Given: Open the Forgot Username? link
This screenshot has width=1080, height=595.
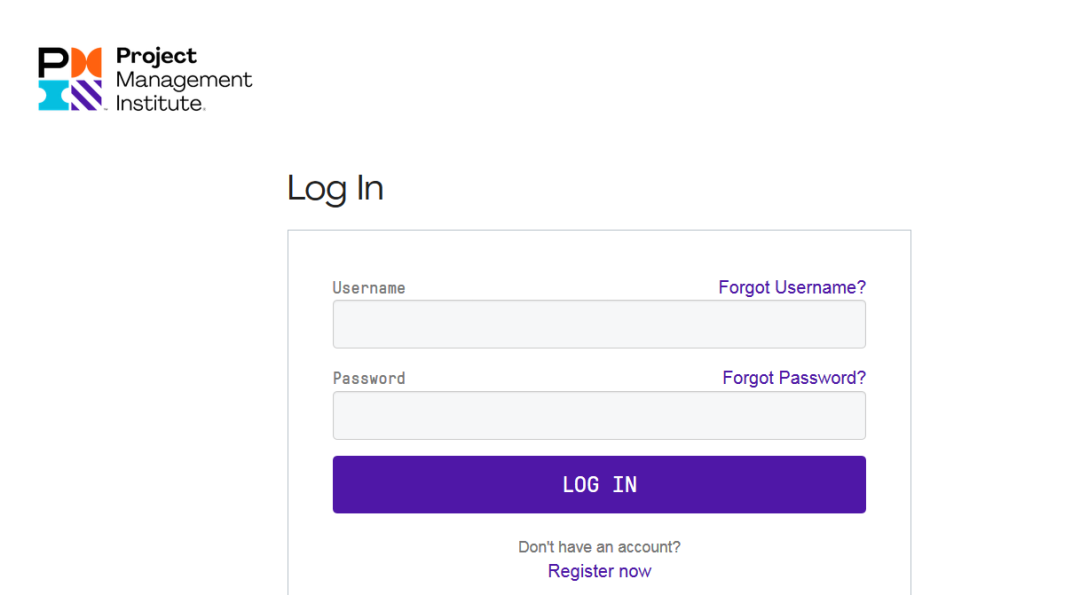Looking at the screenshot, I should [792, 287].
